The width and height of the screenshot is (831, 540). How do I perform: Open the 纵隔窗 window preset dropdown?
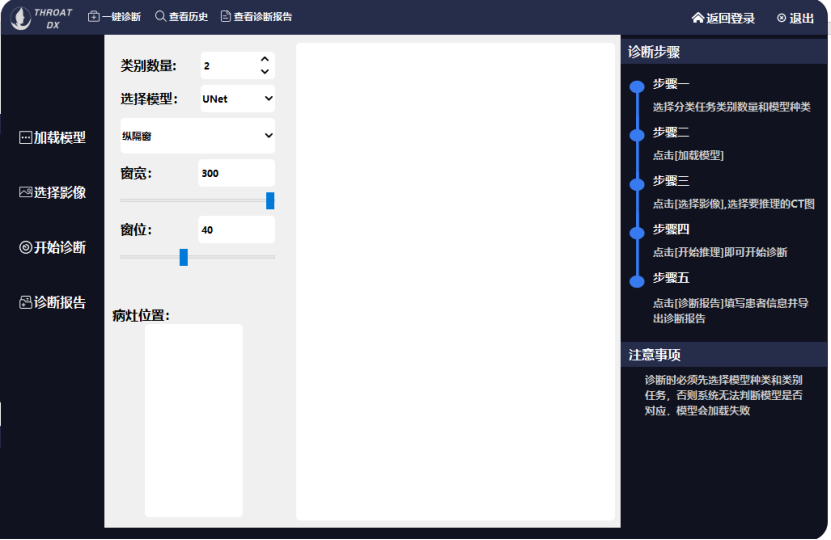click(x=198, y=136)
